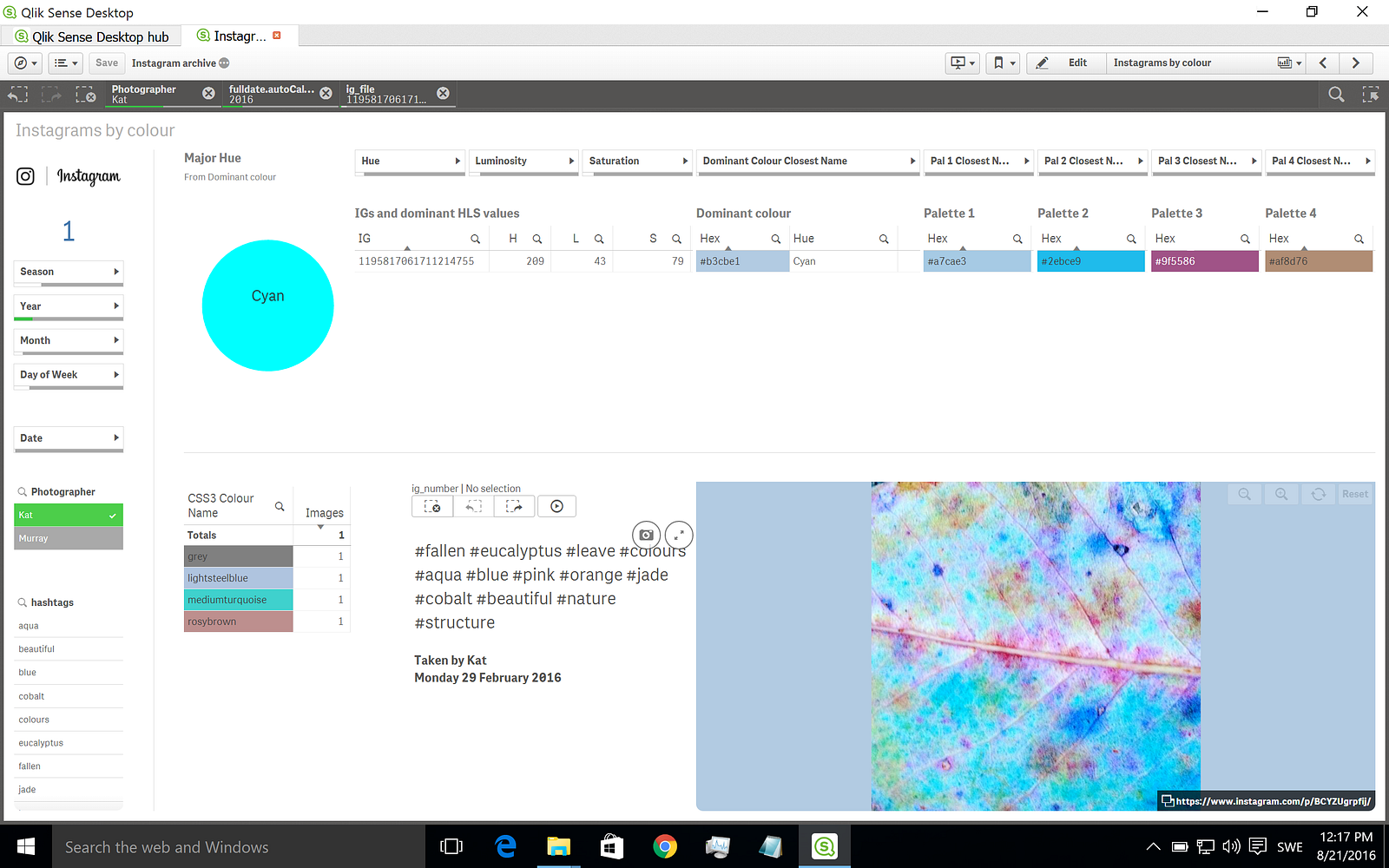The width and height of the screenshot is (1389, 868).
Task: Expand the Saturation filter pane
Action: (x=637, y=161)
